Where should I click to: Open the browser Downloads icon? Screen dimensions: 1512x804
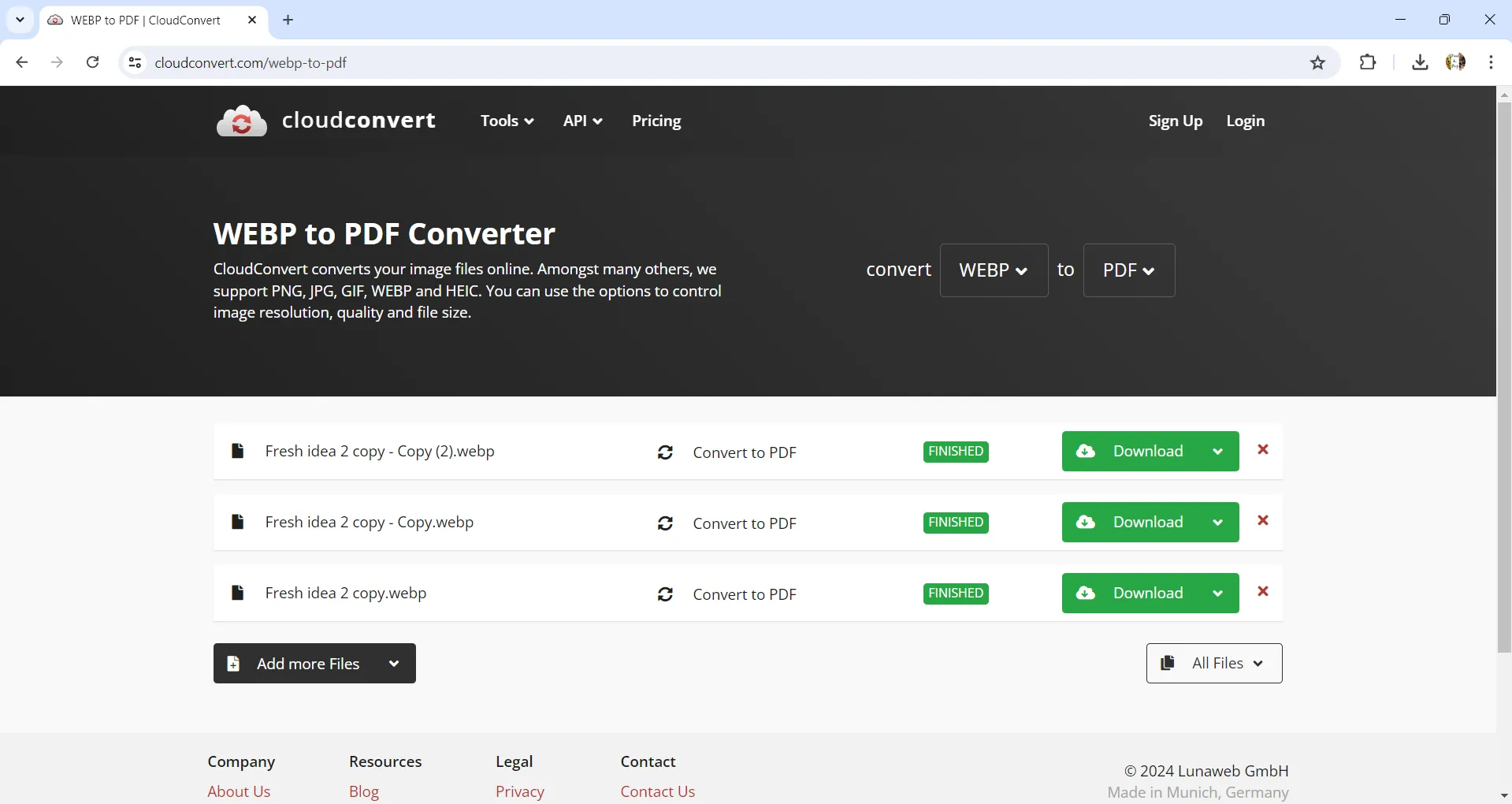click(x=1420, y=62)
